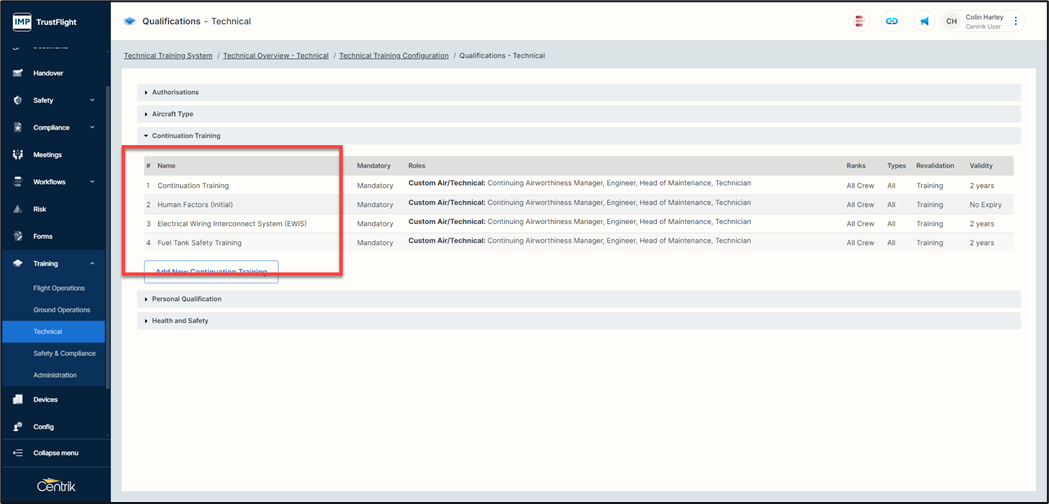The height and width of the screenshot is (504, 1049).
Task: Expand the Compliance sidebar menu
Action: click(x=92, y=127)
